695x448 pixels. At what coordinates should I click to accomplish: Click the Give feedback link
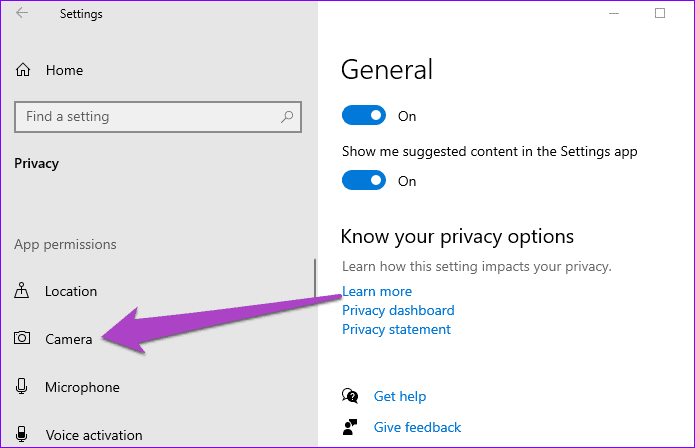[x=417, y=427]
